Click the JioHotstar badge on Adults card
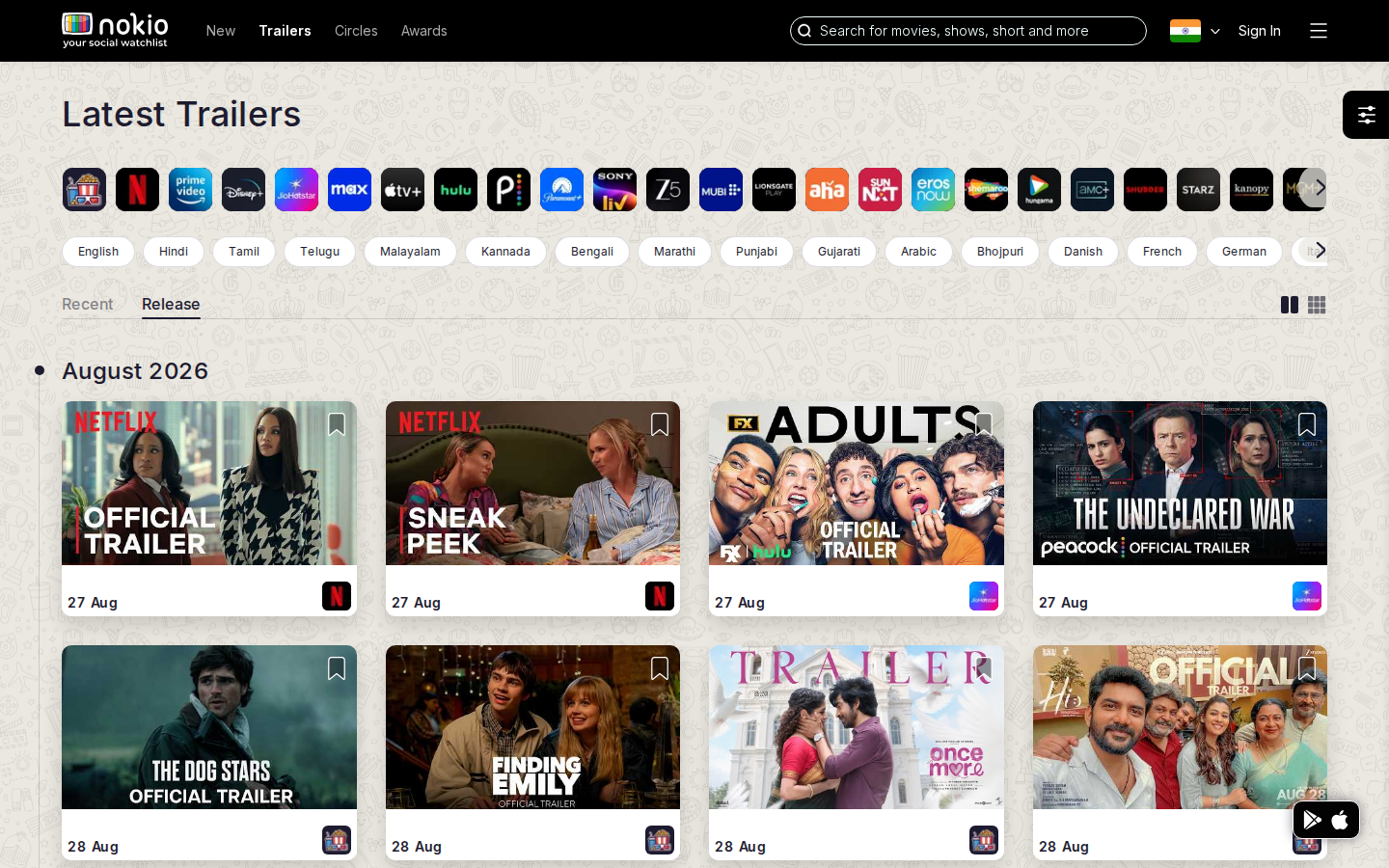This screenshot has height=868, width=1389. [x=984, y=596]
